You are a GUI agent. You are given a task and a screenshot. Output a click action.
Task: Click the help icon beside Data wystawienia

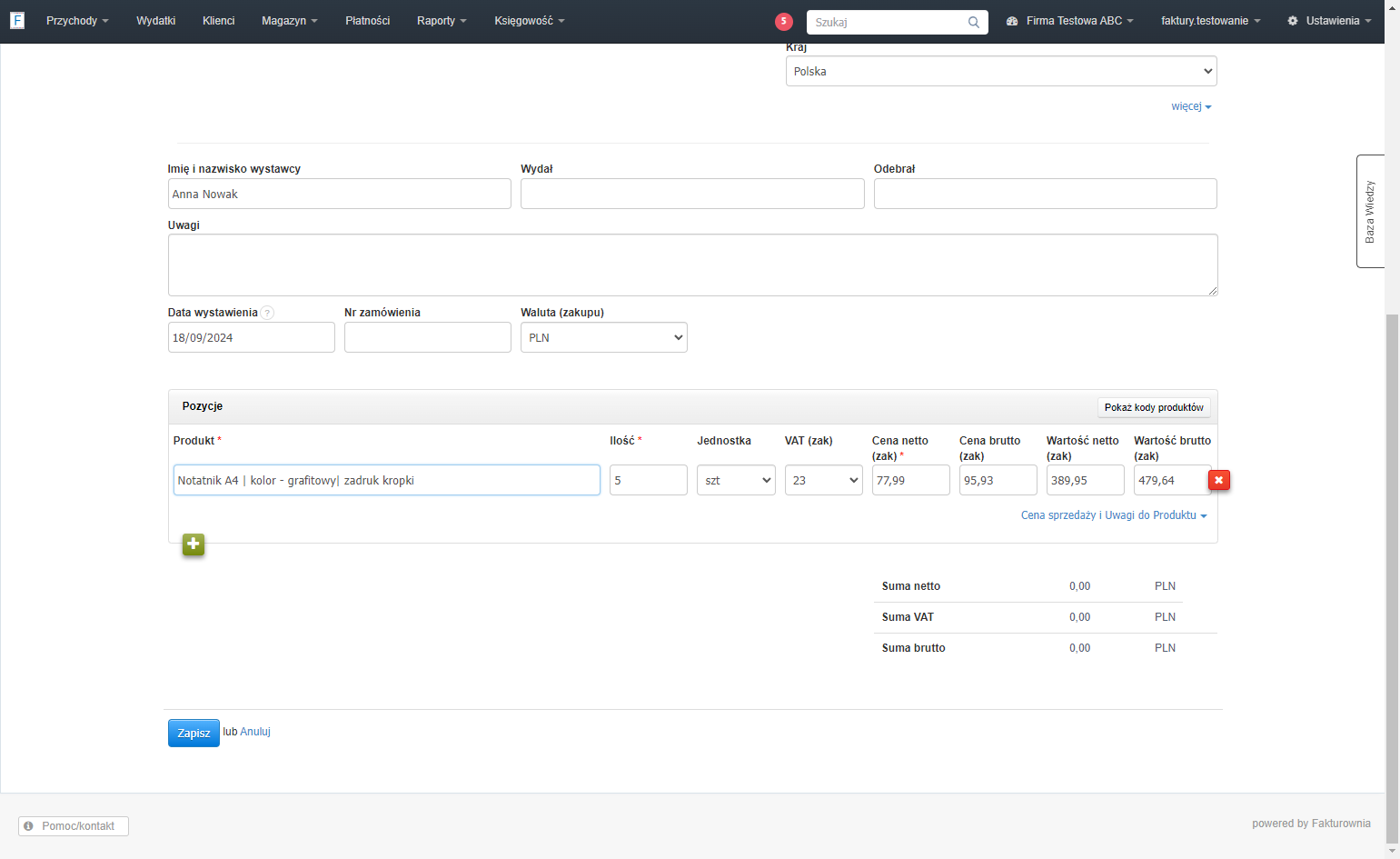click(x=267, y=313)
